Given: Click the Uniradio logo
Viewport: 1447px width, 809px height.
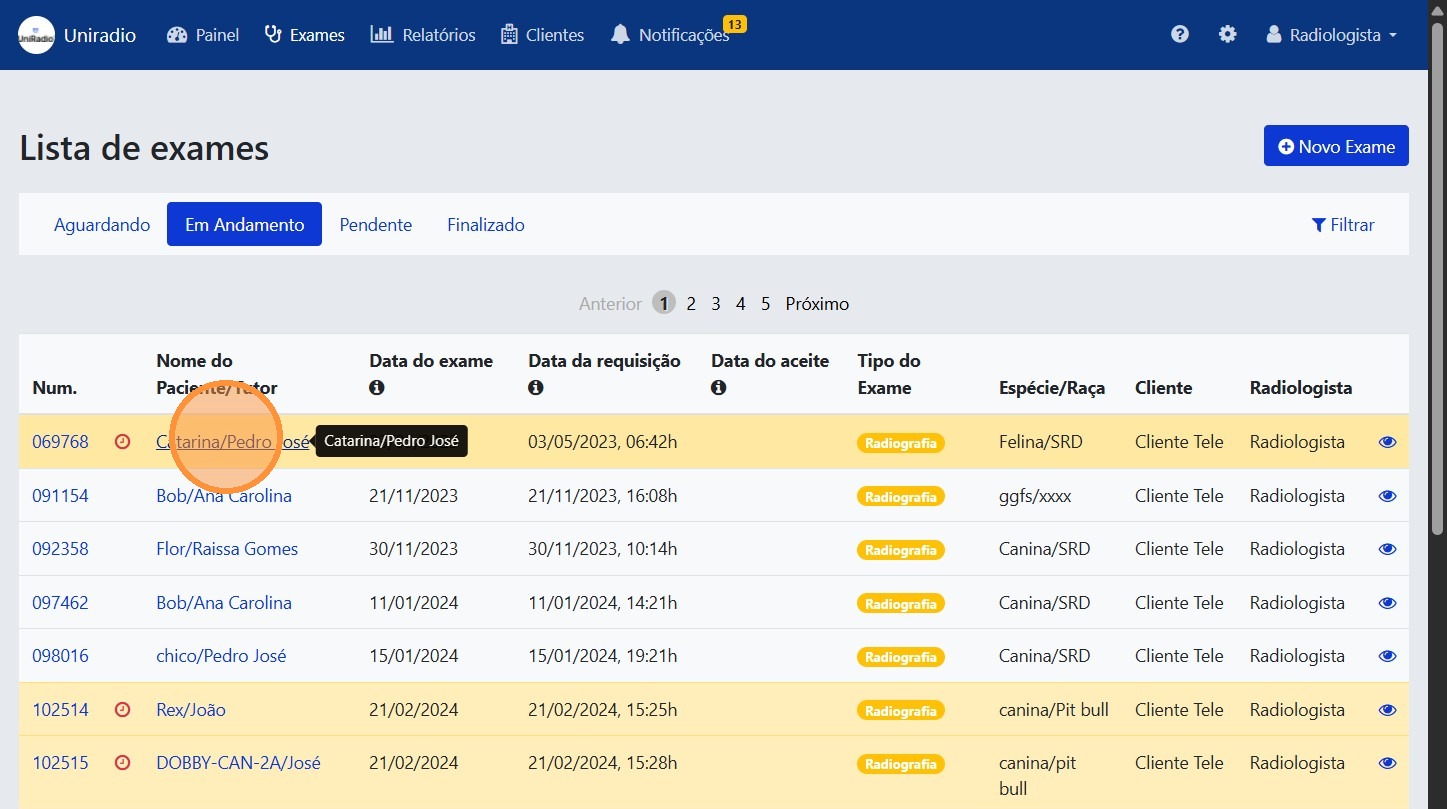Looking at the screenshot, I should 36,35.
